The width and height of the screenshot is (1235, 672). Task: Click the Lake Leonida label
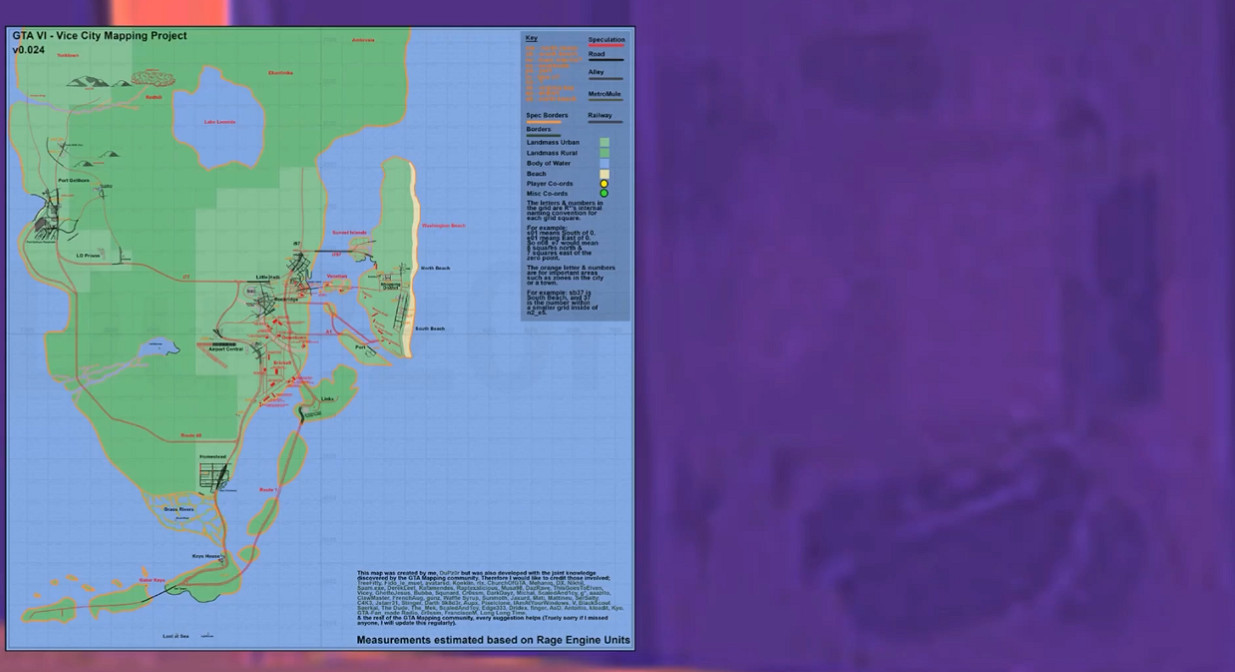(x=218, y=121)
